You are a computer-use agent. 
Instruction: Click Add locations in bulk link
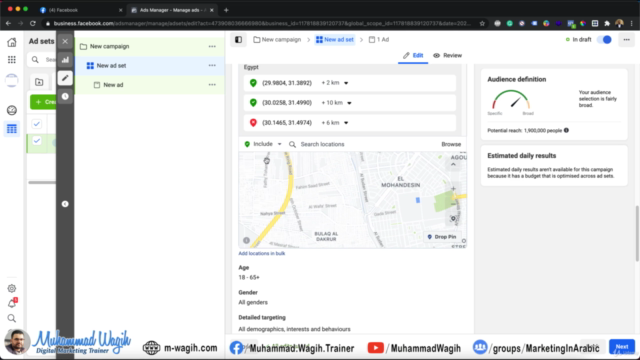point(262,253)
